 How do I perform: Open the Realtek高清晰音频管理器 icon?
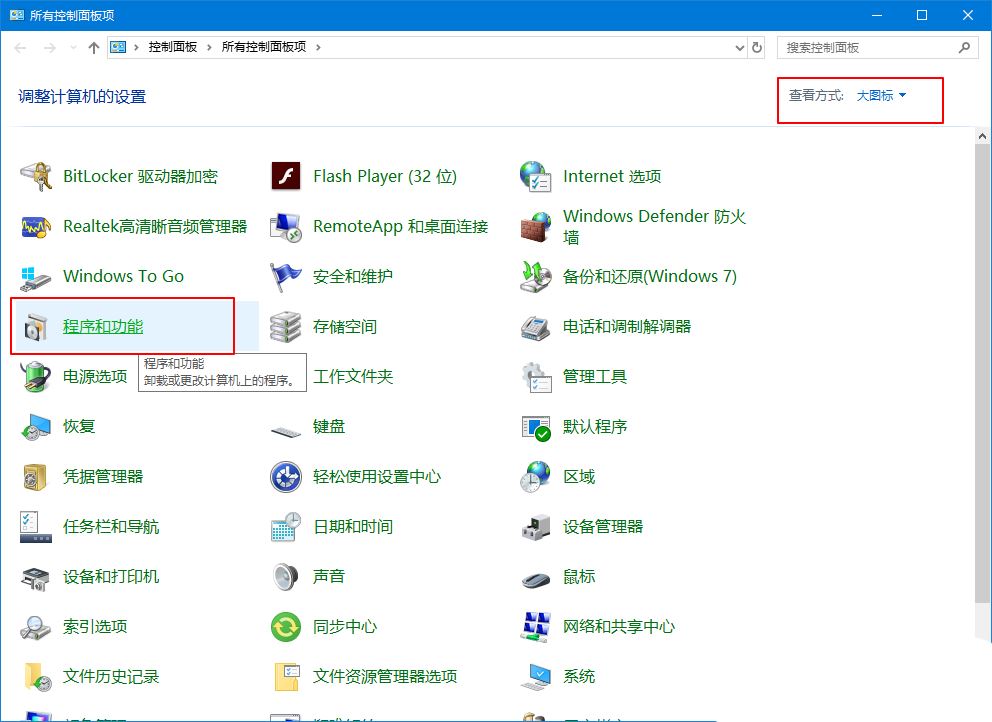(x=35, y=227)
